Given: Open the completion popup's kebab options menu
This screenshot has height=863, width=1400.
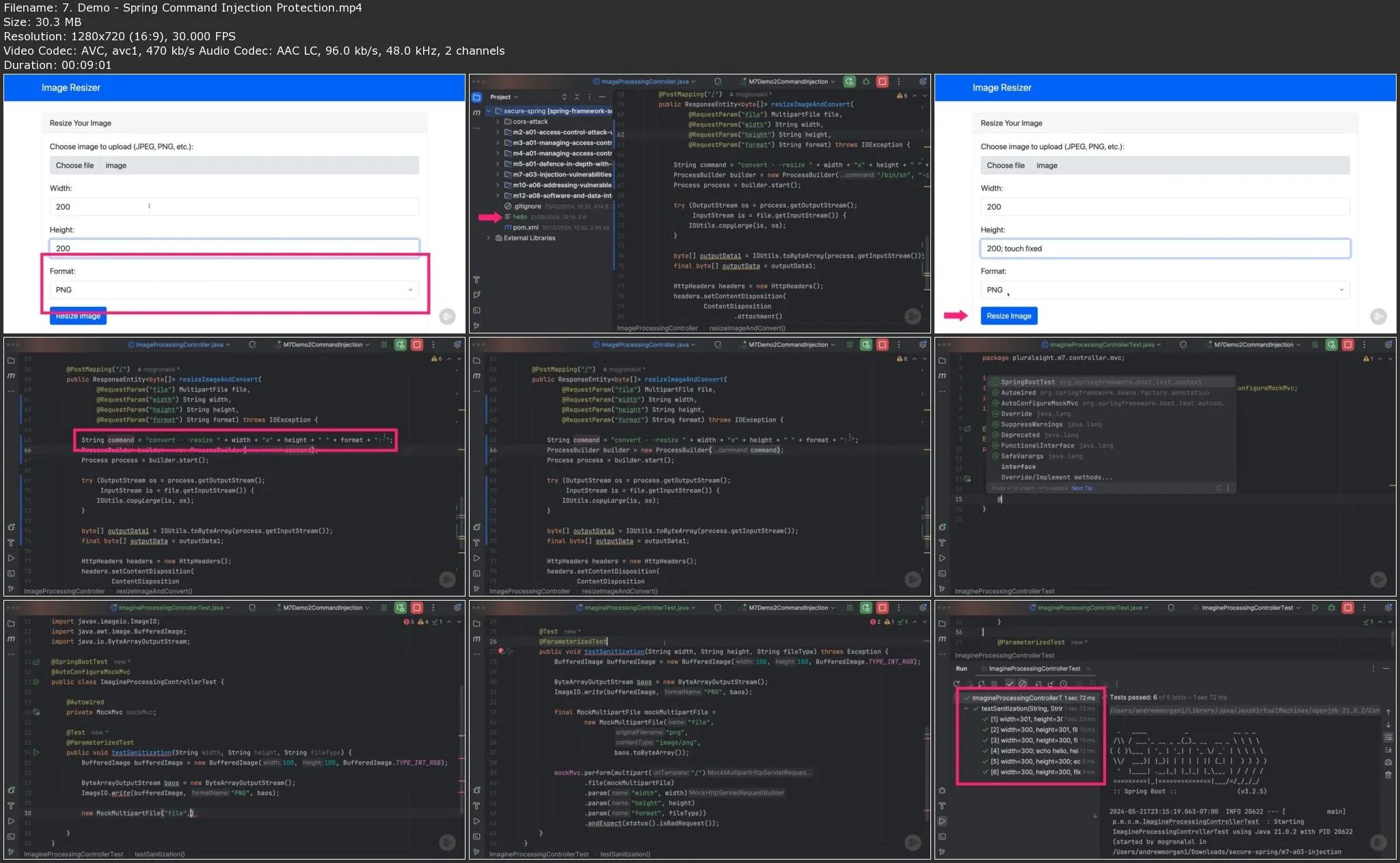Looking at the screenshot, I should [x=1228, y=488].
